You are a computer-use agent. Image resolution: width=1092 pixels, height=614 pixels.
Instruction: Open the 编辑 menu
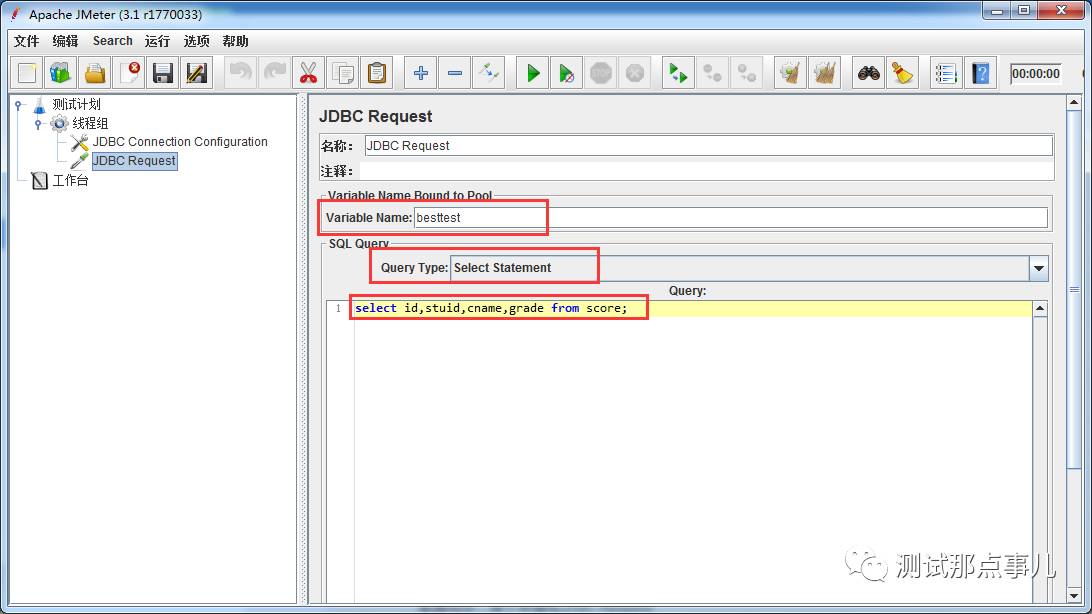65,41
